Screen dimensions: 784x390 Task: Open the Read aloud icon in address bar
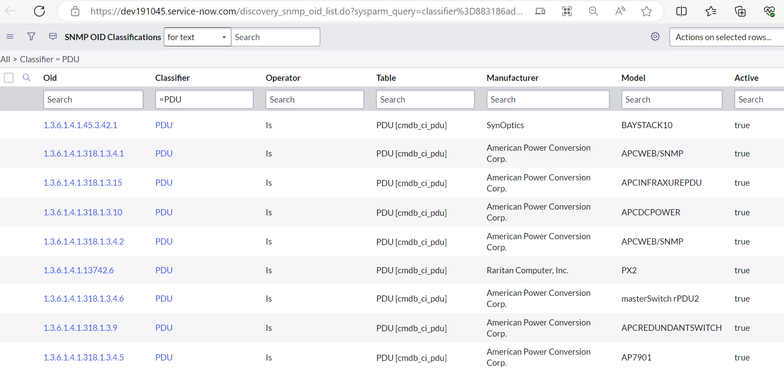pos(620,11)
